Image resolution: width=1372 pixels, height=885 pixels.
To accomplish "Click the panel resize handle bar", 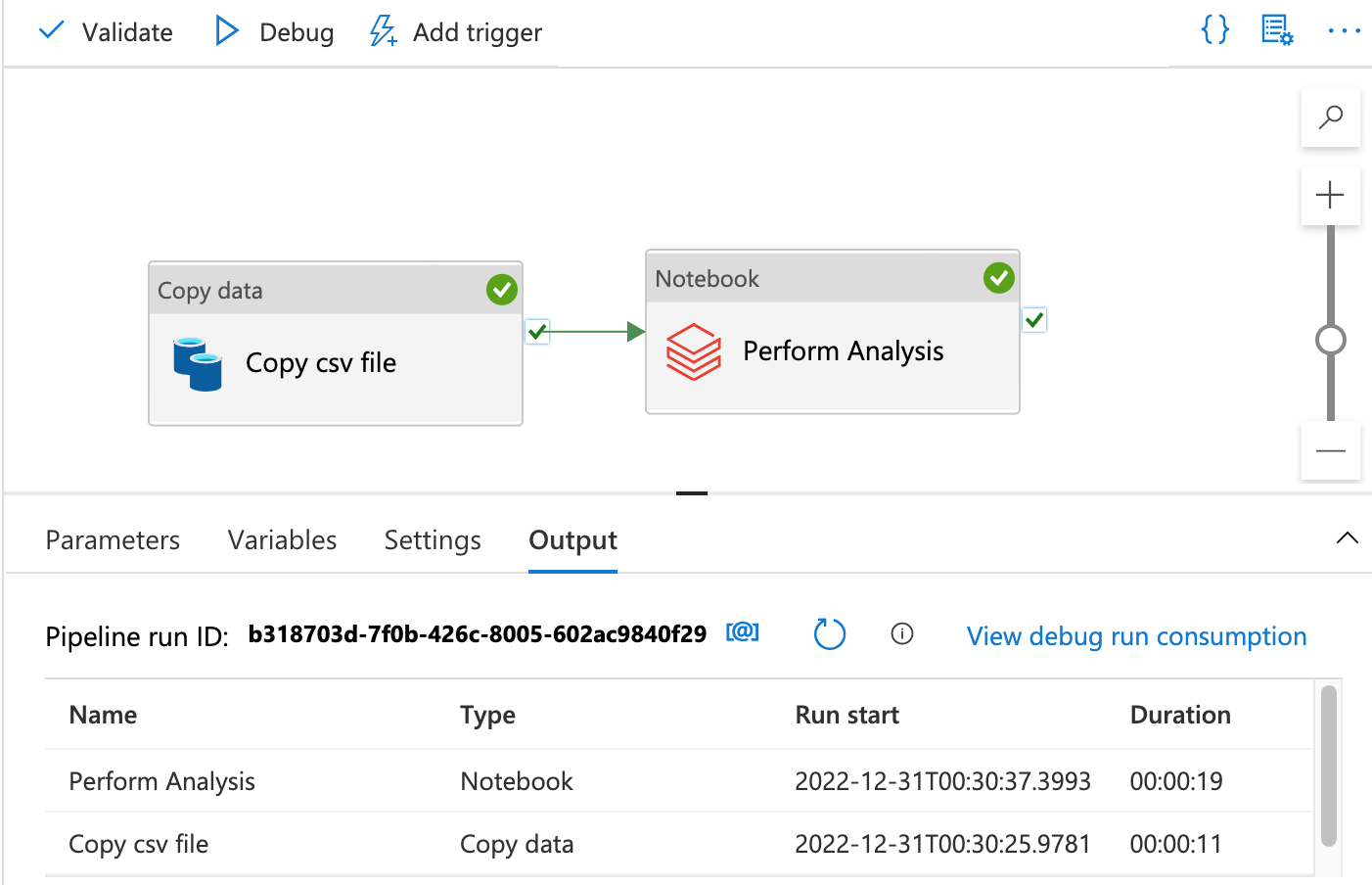I will click(692, 492).
